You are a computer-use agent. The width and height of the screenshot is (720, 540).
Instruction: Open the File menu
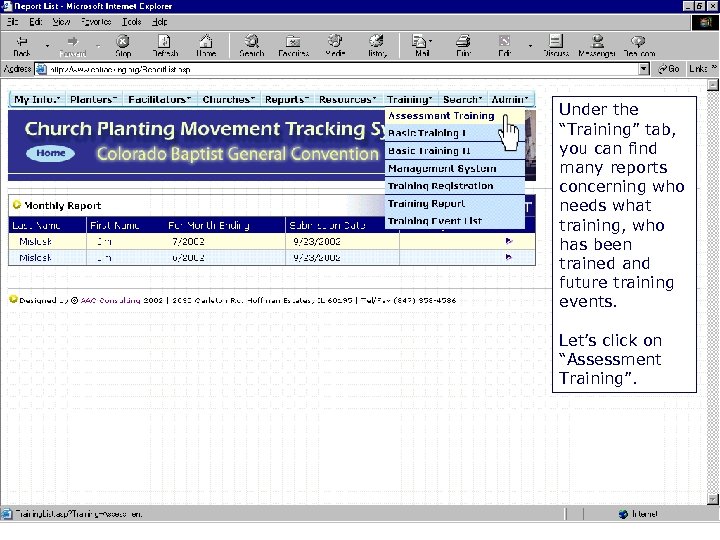tap(12, 22)
